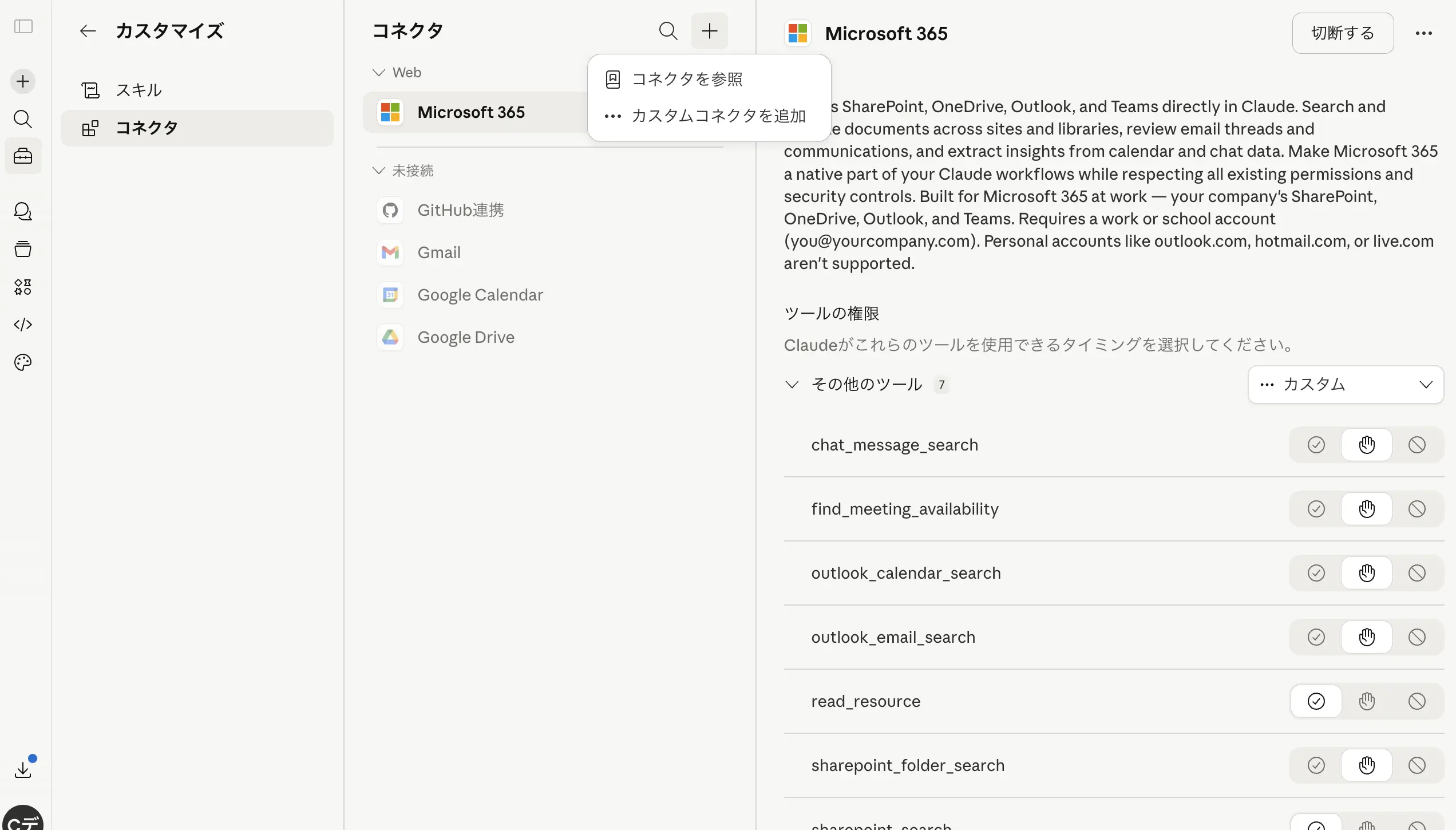Click the 切断する button
Screen dimensions: 1456x830
pyautogui.click(x=1343, y=33)
